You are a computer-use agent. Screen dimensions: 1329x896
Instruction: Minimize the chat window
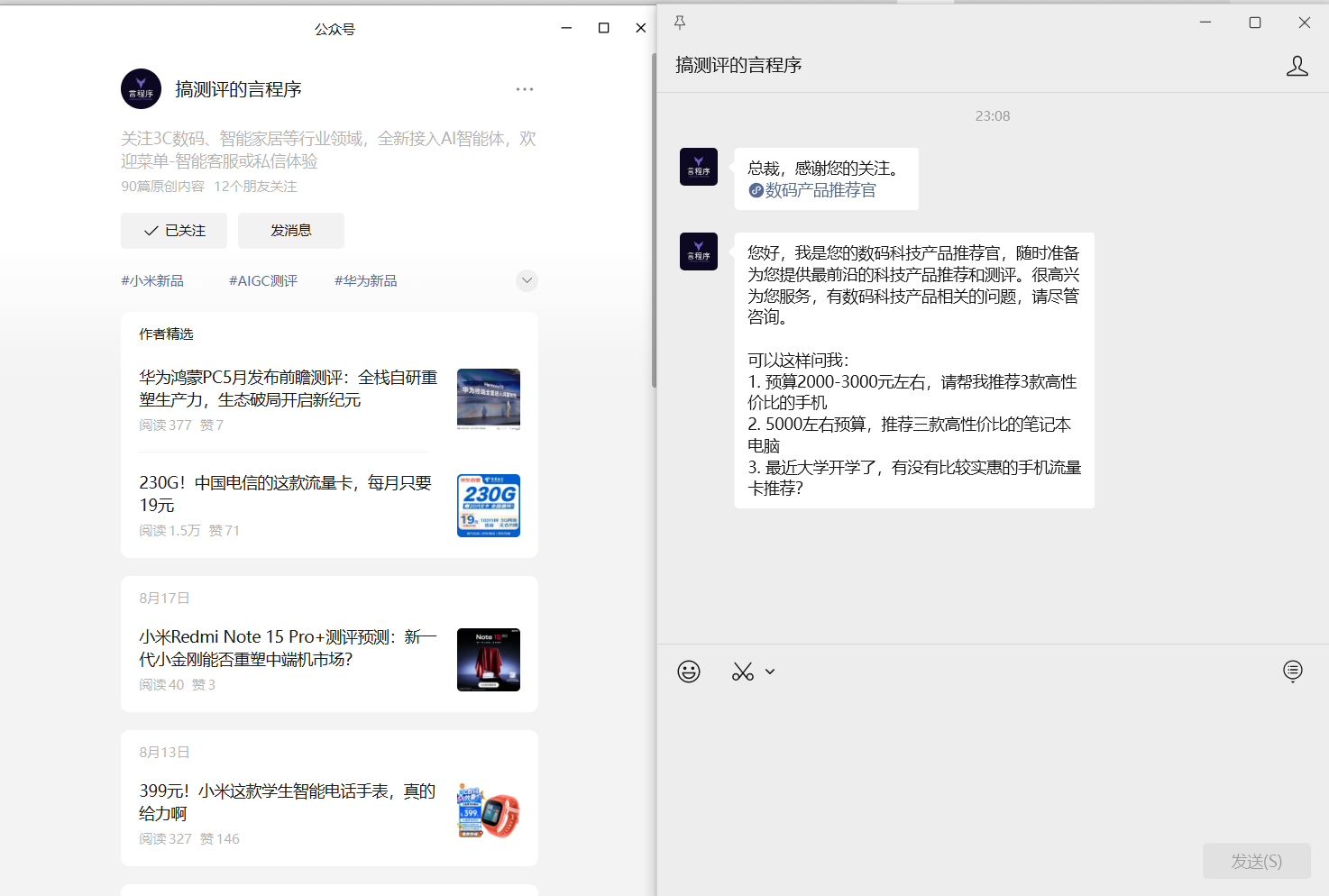(x=1205, y=23)
